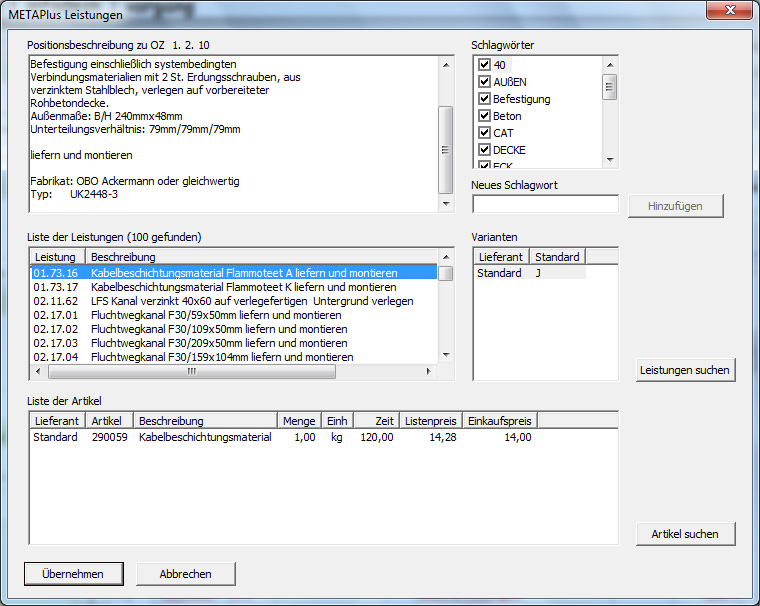Select the Standard J row in Varianten
This screenshot has width=760, height=606.
530,273
